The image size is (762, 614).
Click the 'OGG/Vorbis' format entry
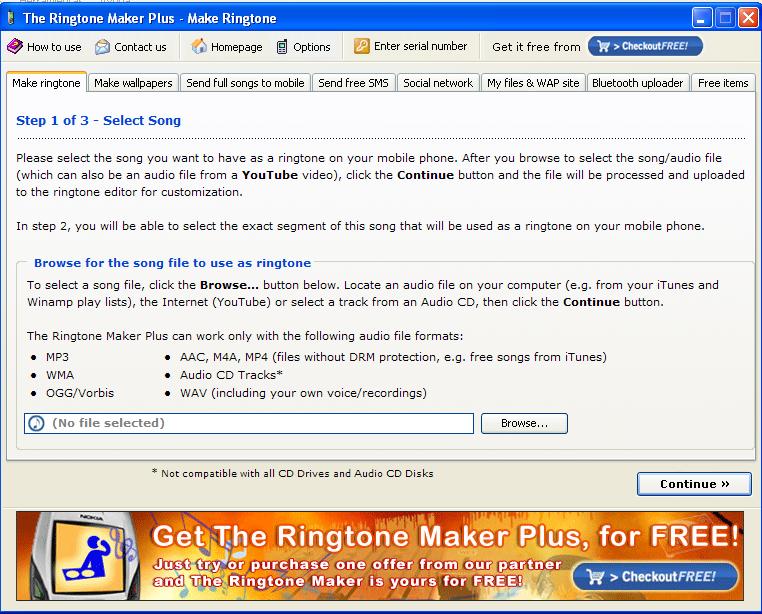tap(80, 393)
